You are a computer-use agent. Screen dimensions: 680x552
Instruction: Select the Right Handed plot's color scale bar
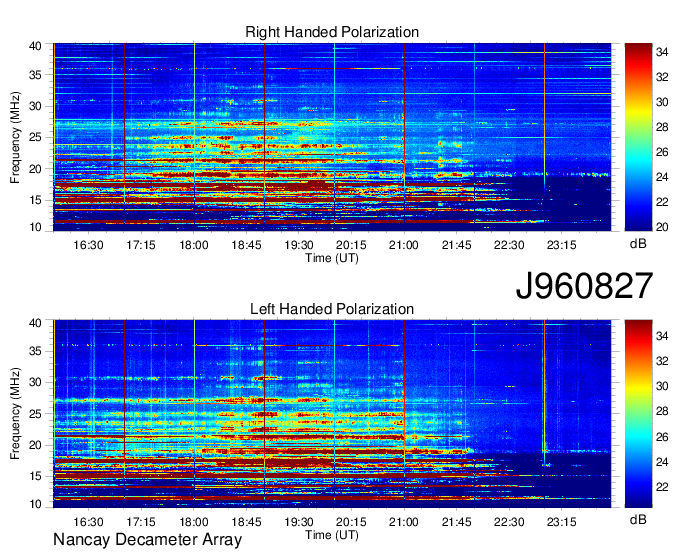pyautogui.click(x=638, y=137)
